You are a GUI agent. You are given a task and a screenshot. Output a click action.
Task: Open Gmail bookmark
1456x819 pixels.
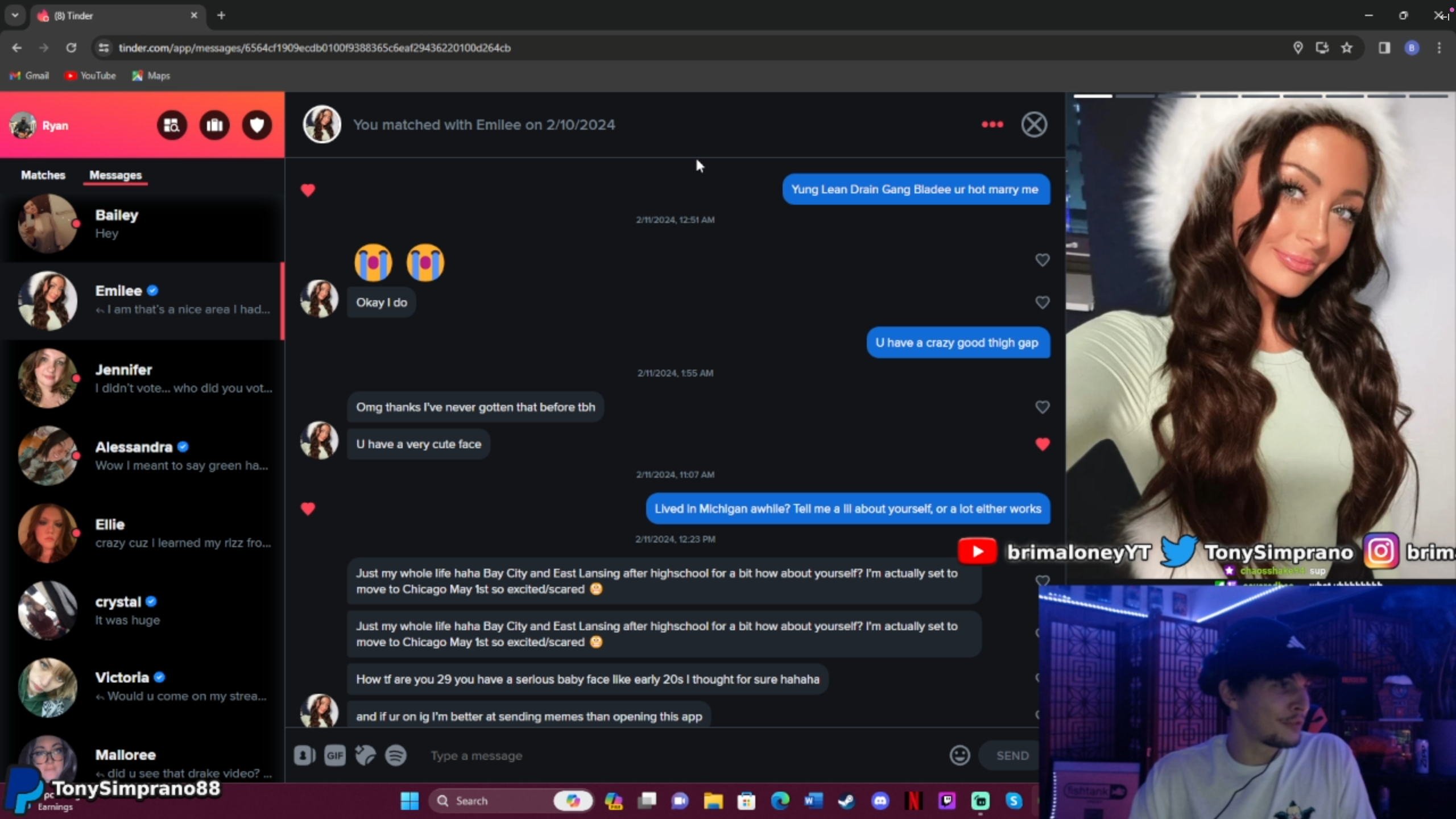pyautogui.click(x=30, y=76)
